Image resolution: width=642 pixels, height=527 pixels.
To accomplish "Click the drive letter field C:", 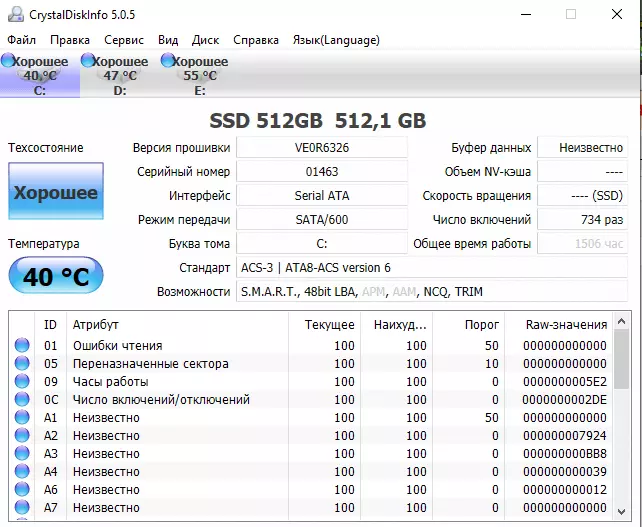I will (322, 244).
